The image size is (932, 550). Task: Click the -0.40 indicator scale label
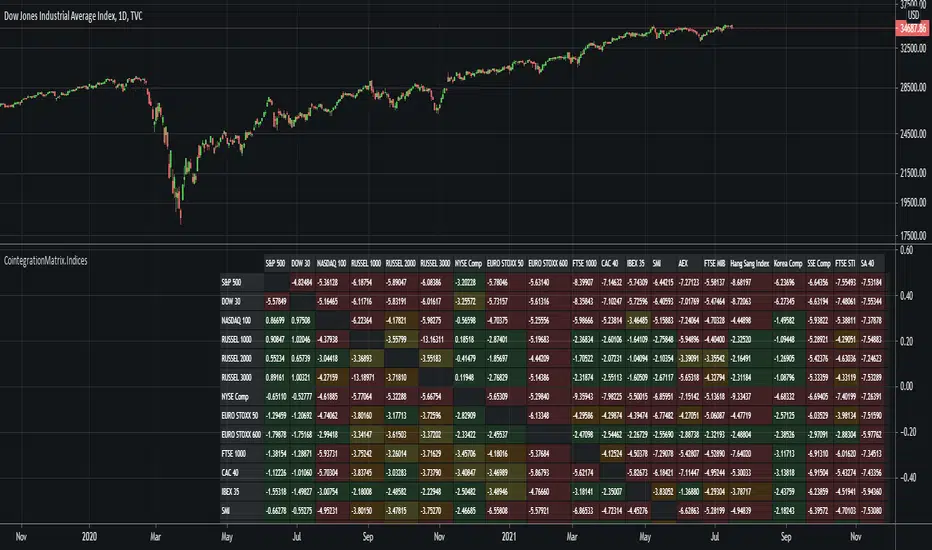[905, 477]
